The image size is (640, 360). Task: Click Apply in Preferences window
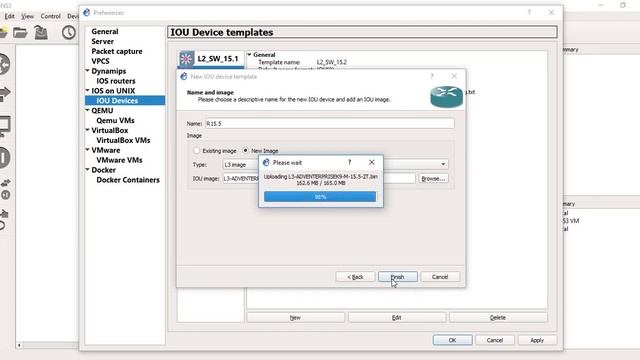537,340
